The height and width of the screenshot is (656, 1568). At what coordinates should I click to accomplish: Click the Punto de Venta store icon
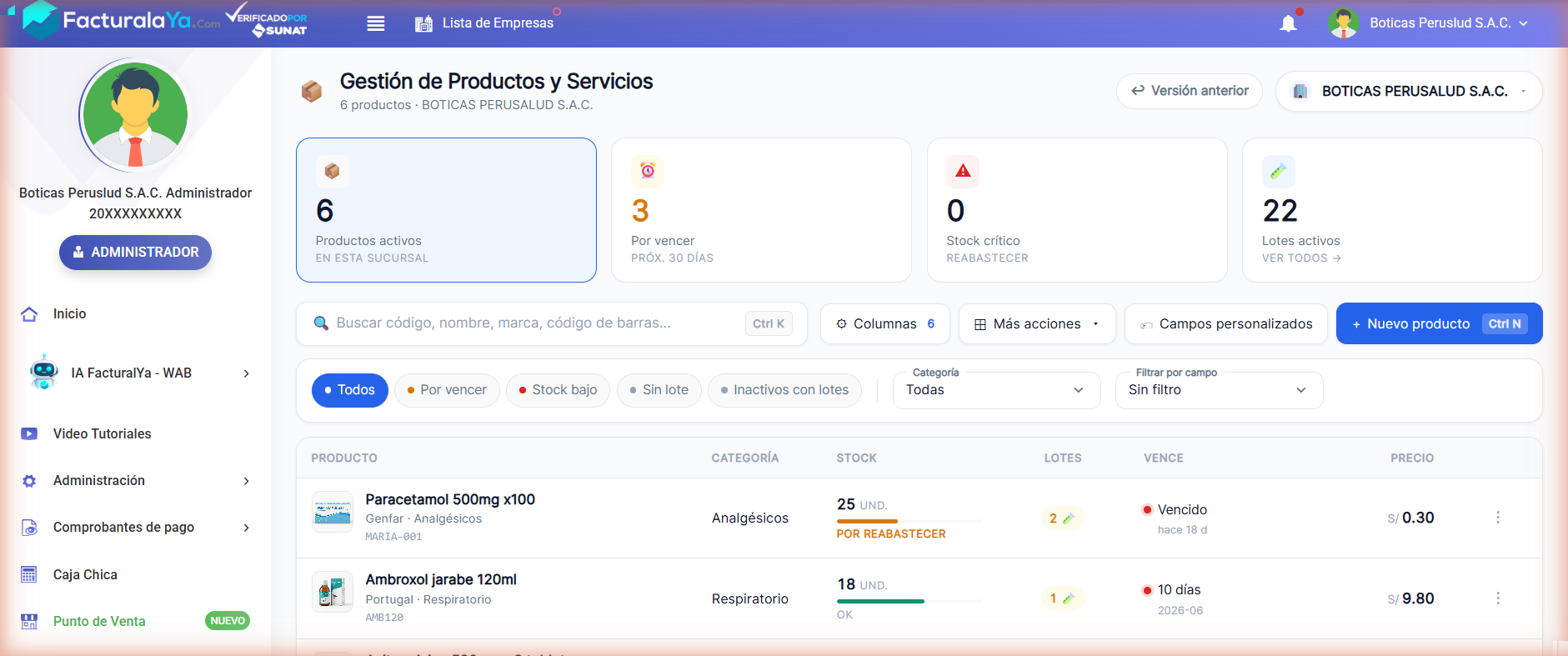click(x=29, y=621)
